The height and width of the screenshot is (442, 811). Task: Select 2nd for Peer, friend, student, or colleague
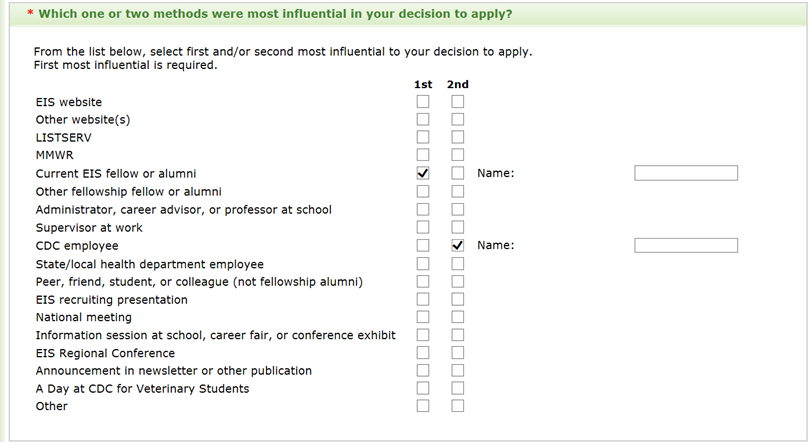pos(457,282)
